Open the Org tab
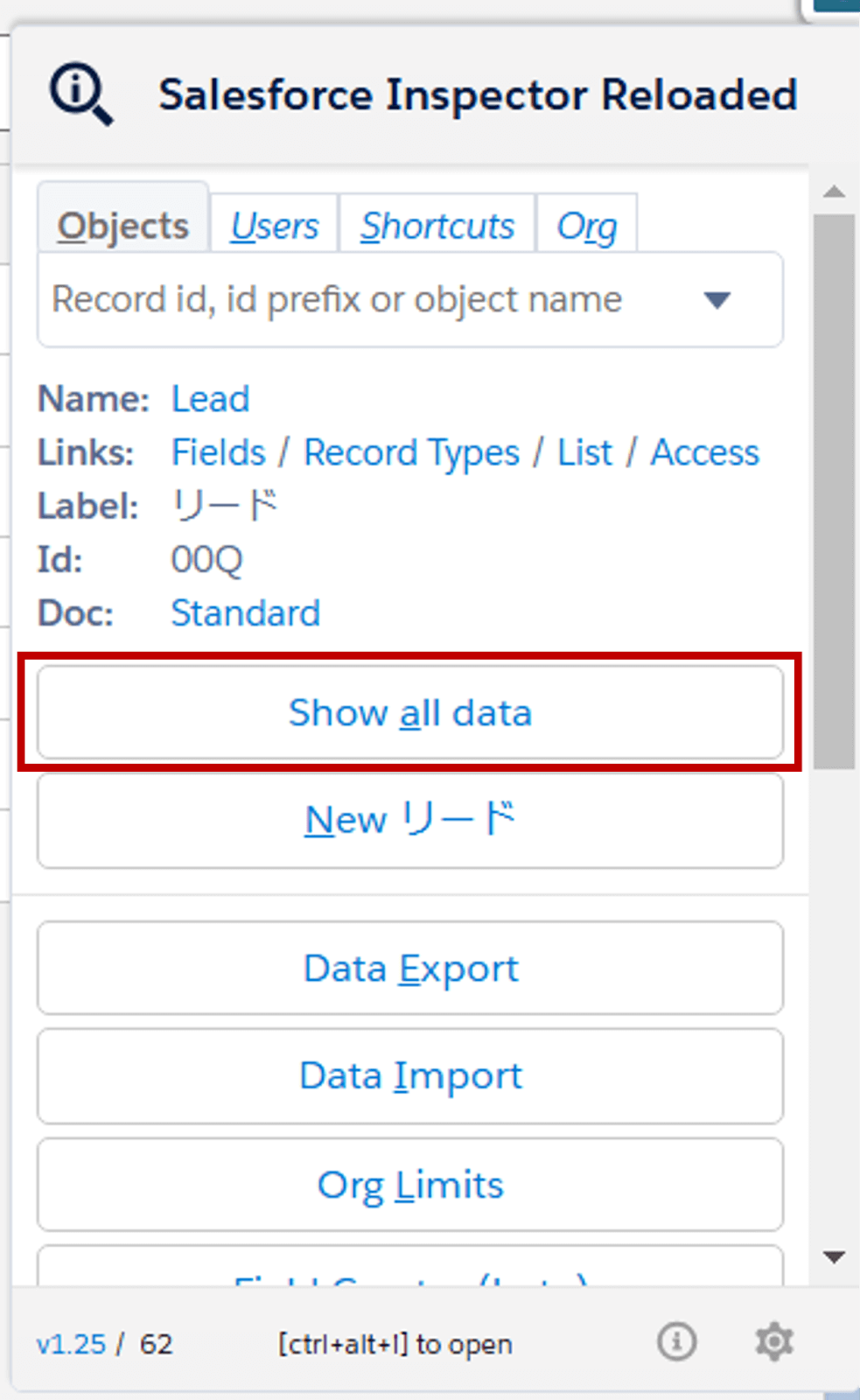 [x=587, y=226]
